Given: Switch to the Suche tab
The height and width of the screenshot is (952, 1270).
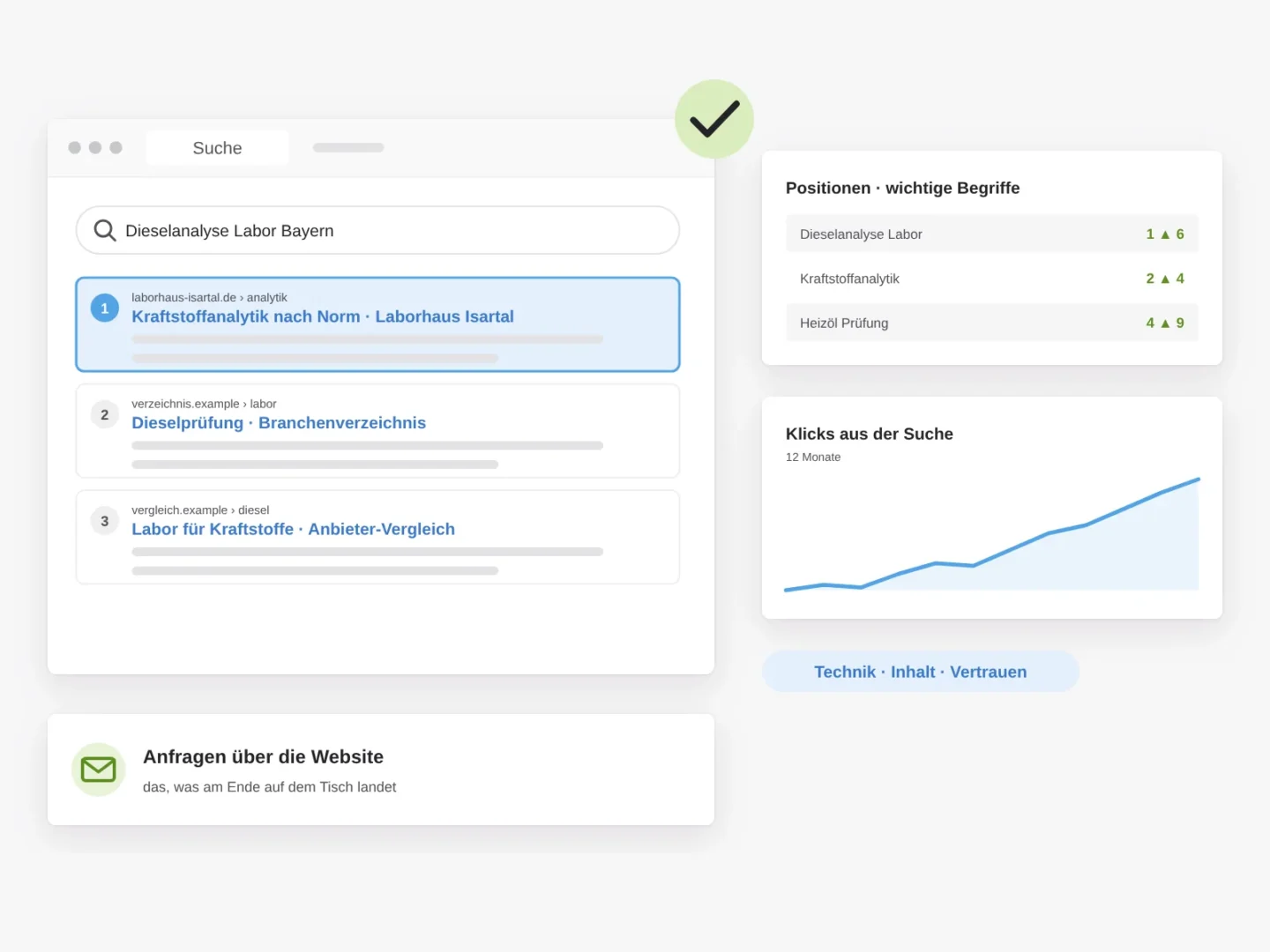Looking at the screenshot, I should point(217,148).
